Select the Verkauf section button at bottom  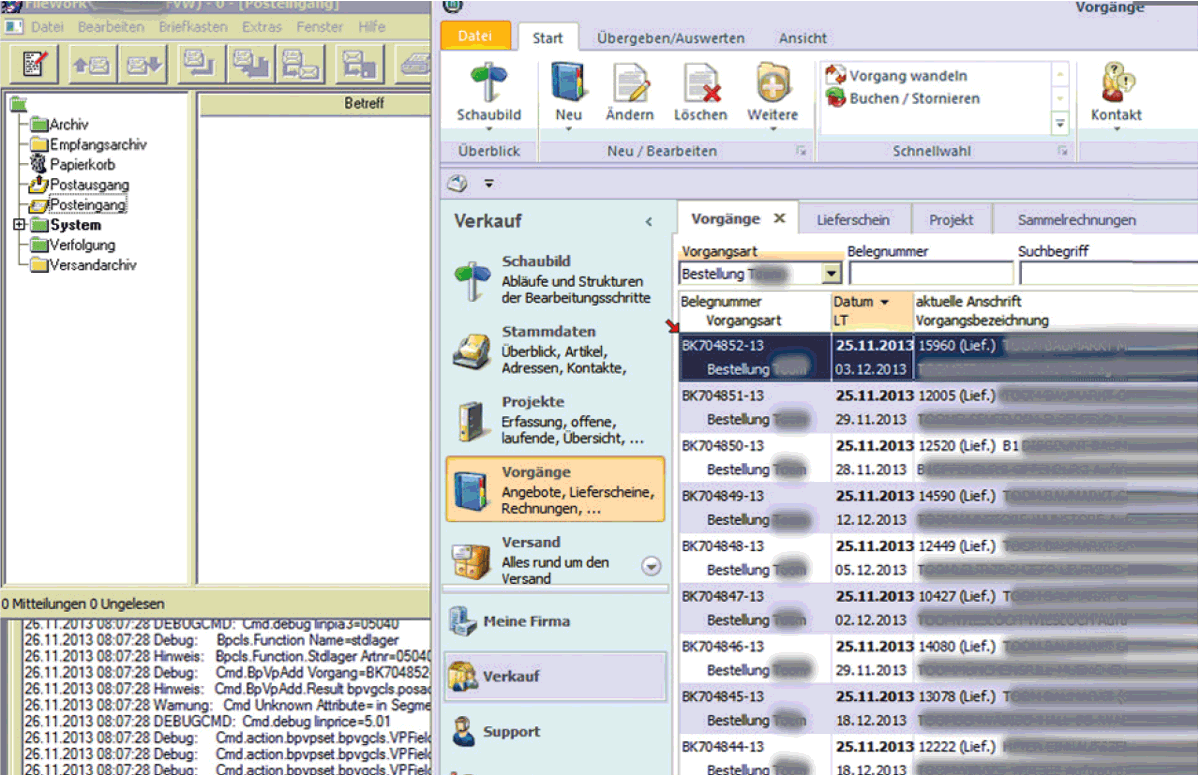pyautogui.click(x=555, y=676)
